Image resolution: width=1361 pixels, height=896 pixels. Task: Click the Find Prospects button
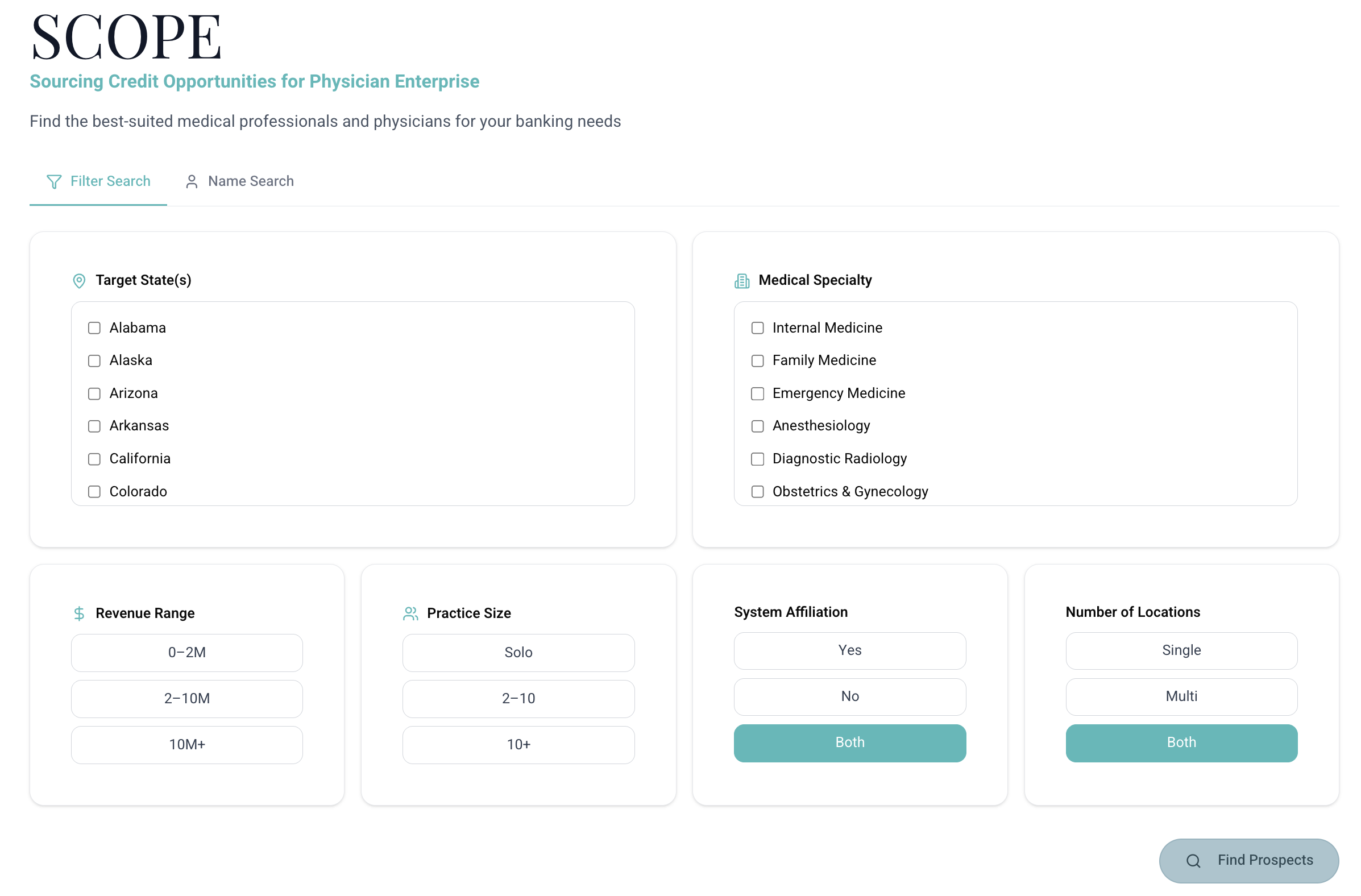click(x=1248, y=860)
